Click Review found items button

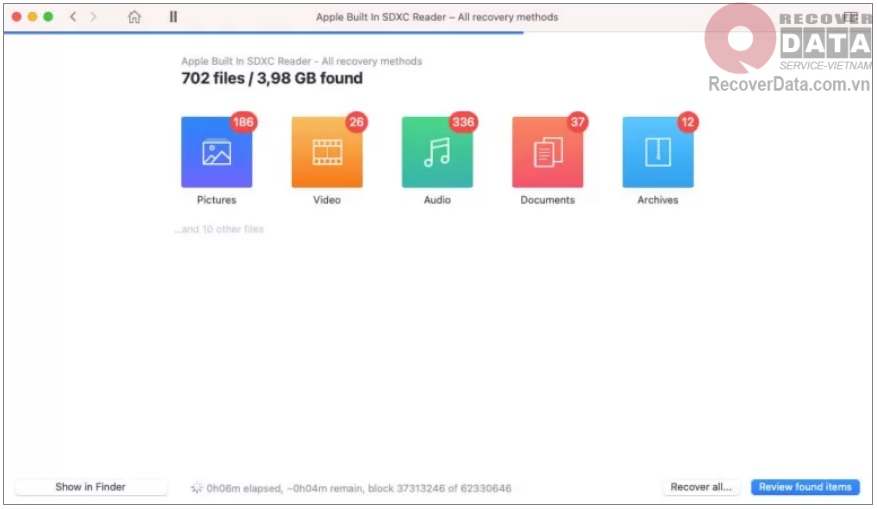click(805, 487)
